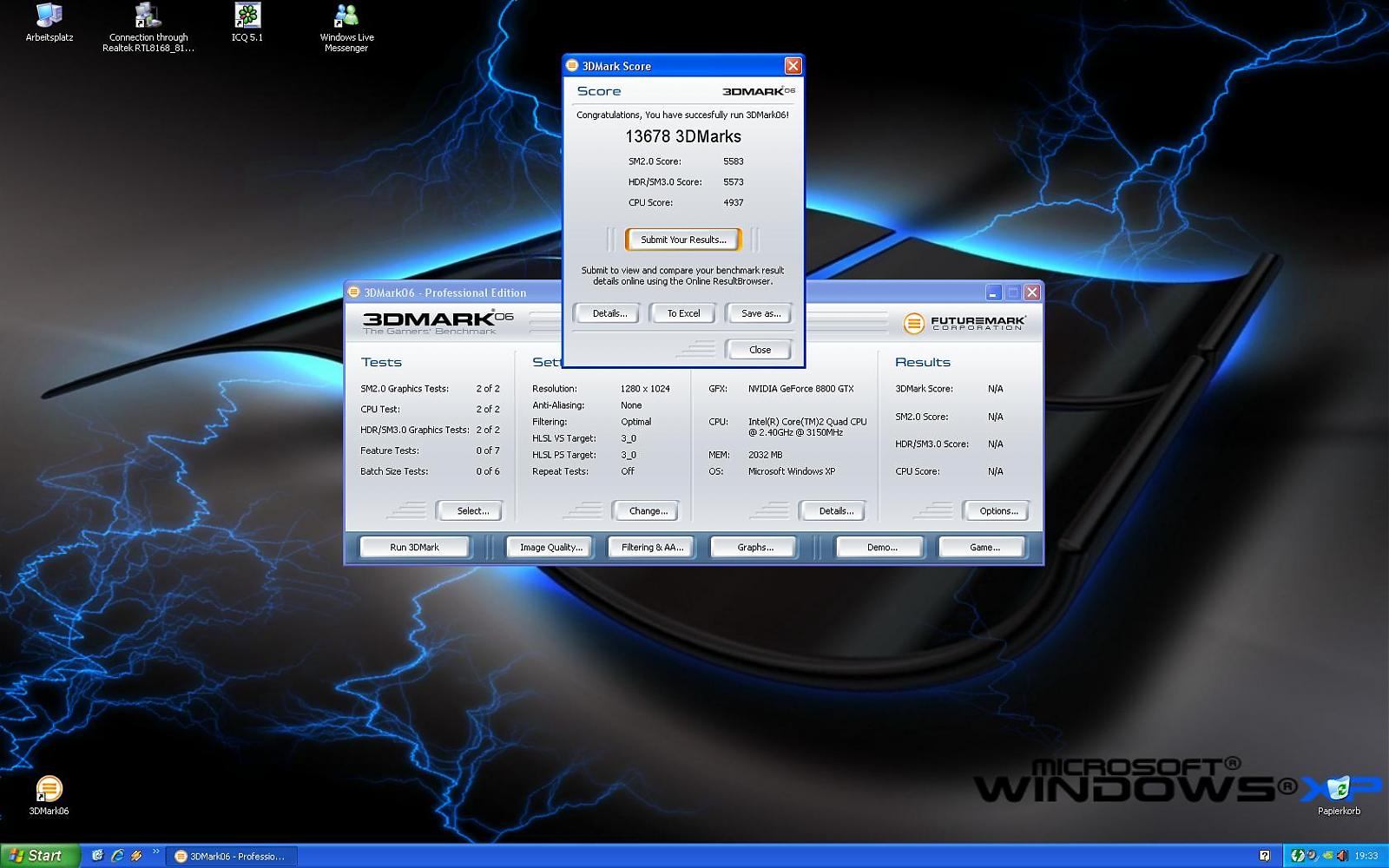Click resolution value 1280 x 1024

pos(645,389)
